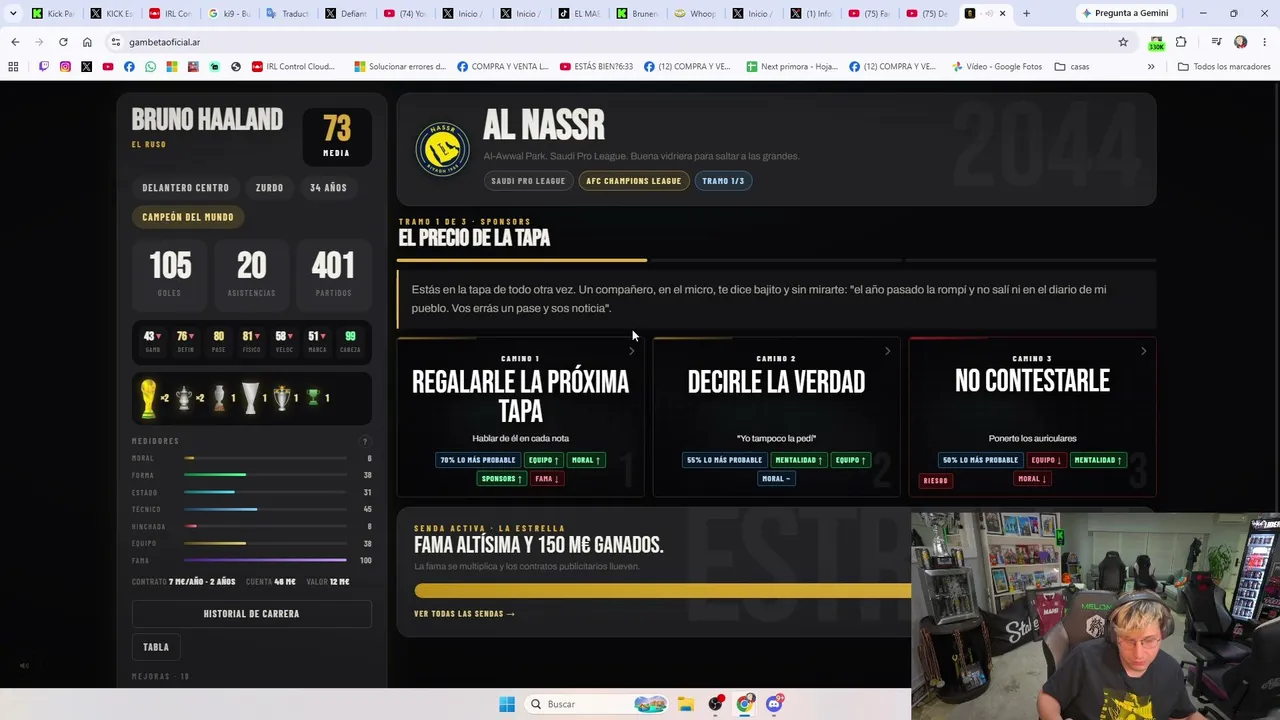This screenshot has width=1280, height=720.
Task: Open the Twitch bookmark icon
Action: 43,66
